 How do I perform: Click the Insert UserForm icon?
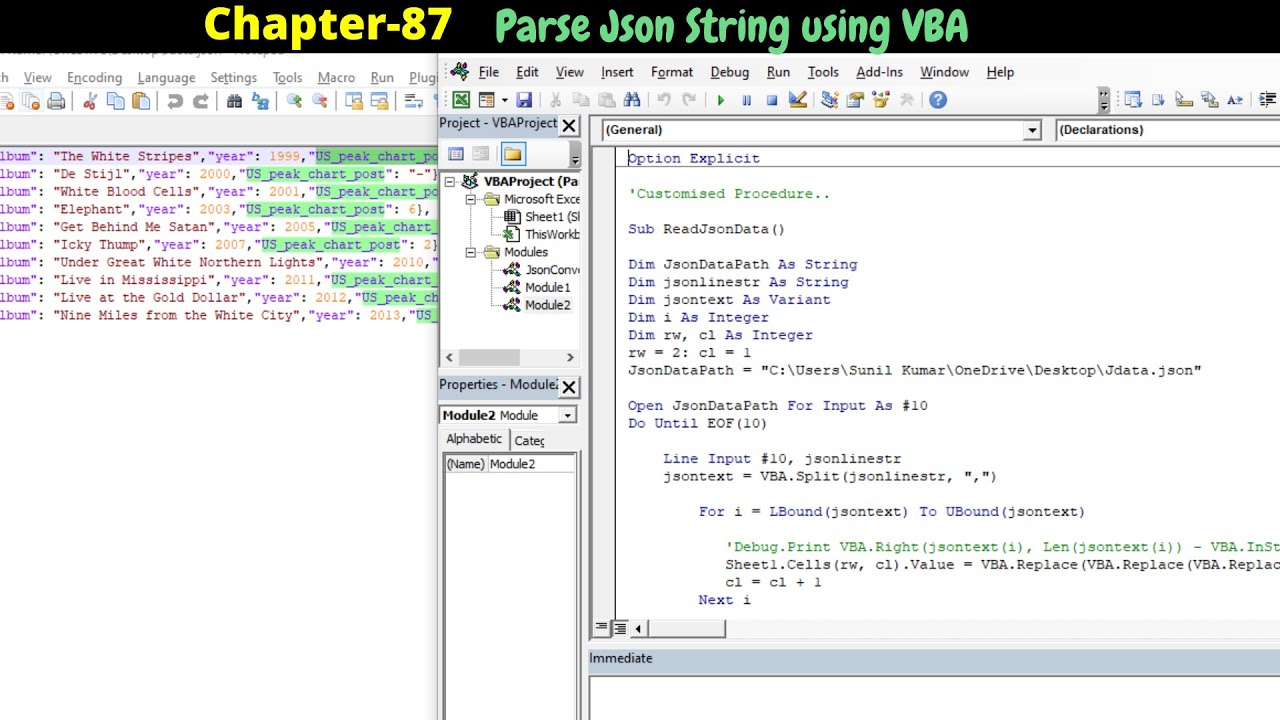click(487, 100)
